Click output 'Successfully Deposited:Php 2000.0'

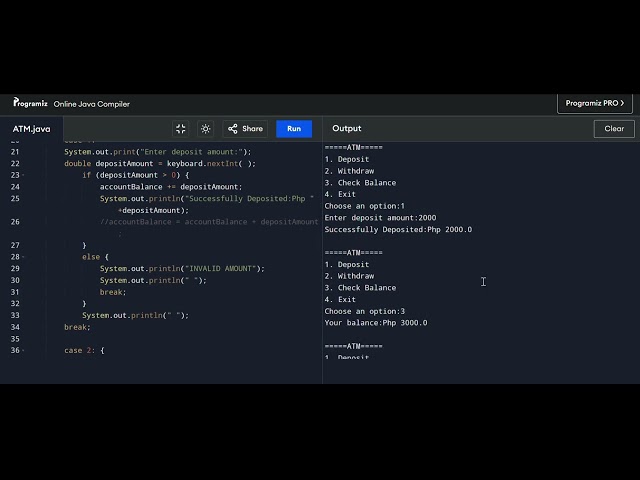pos(398,230)
